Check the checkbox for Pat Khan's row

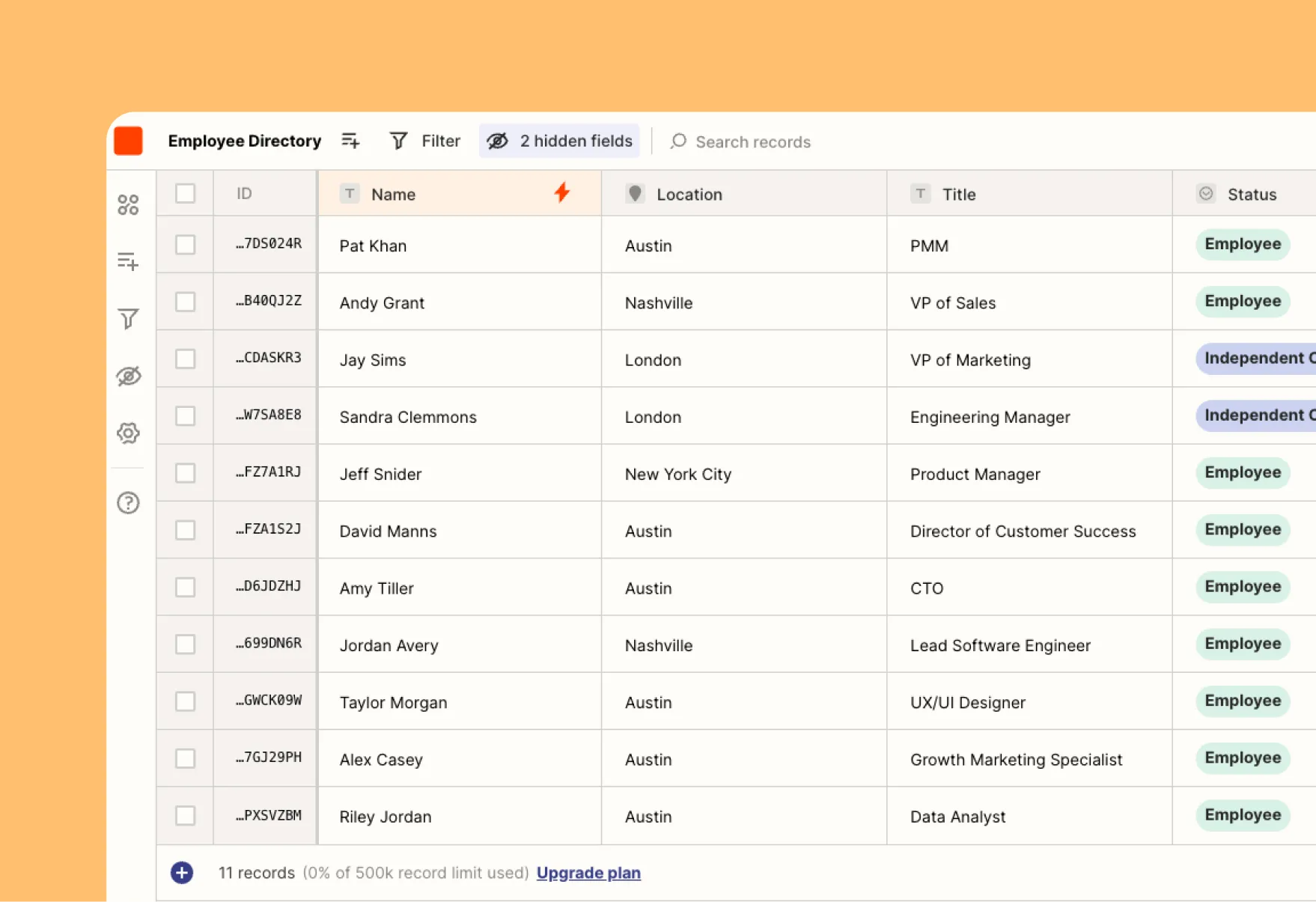pyautogui.click(x=185, y=245)
